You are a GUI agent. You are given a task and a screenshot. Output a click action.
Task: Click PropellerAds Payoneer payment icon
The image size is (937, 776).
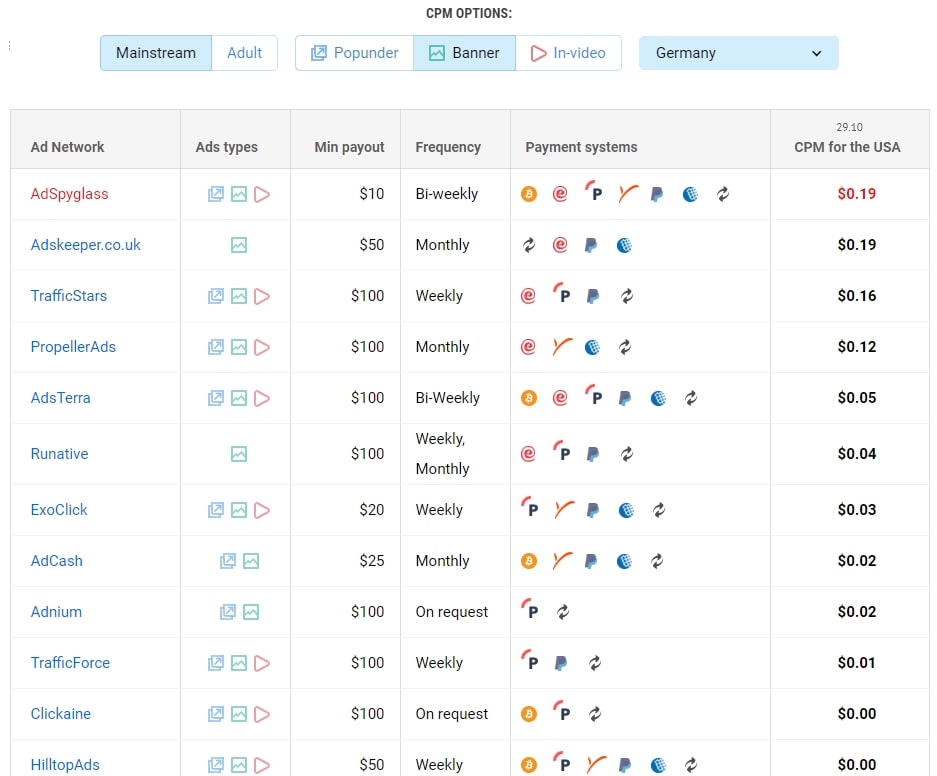pos(562,346)
